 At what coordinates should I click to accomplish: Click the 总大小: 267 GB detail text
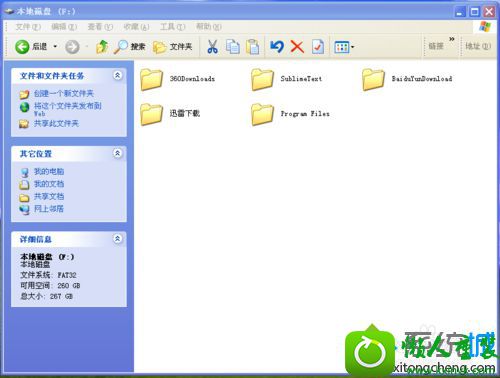(x=46, y=296)
